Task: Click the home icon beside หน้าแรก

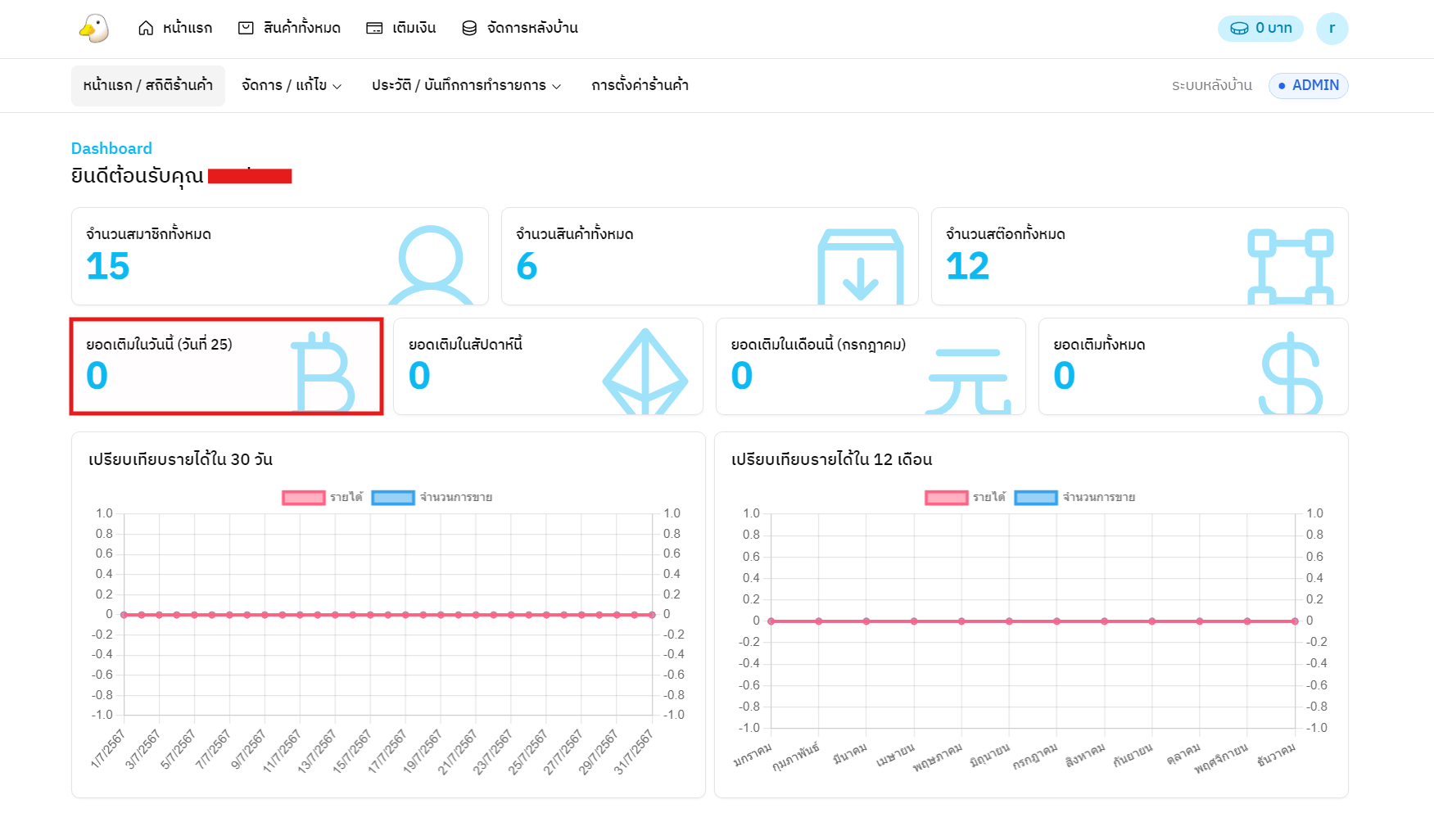Action: coord(146,28)
